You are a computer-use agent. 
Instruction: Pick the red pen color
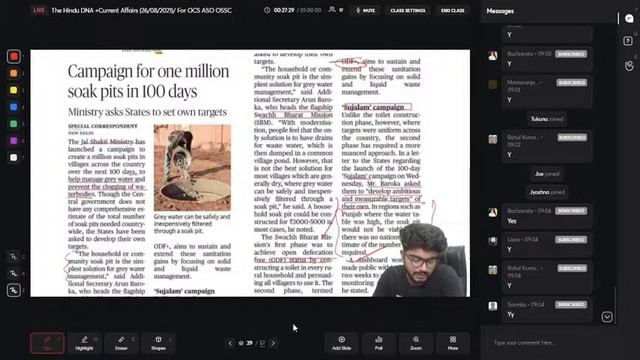[13, 56]
